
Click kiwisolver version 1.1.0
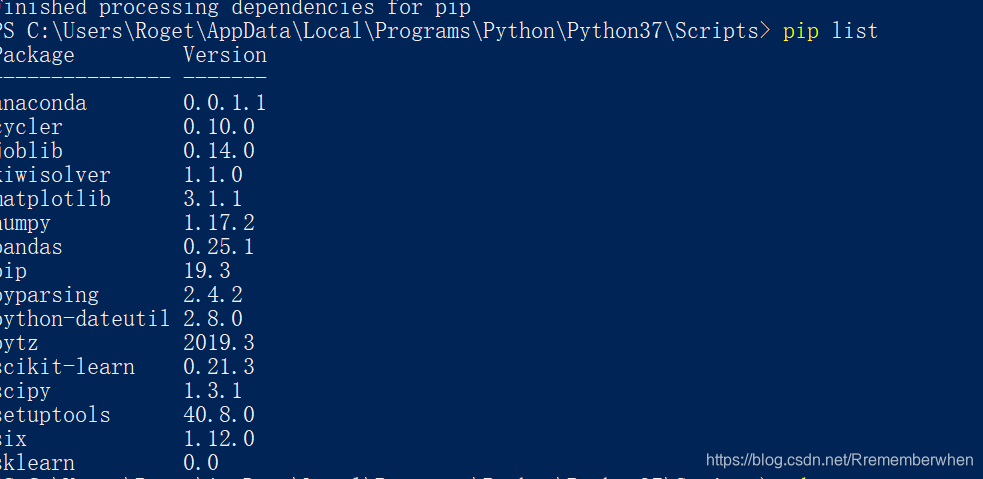(x=213, y=175)
